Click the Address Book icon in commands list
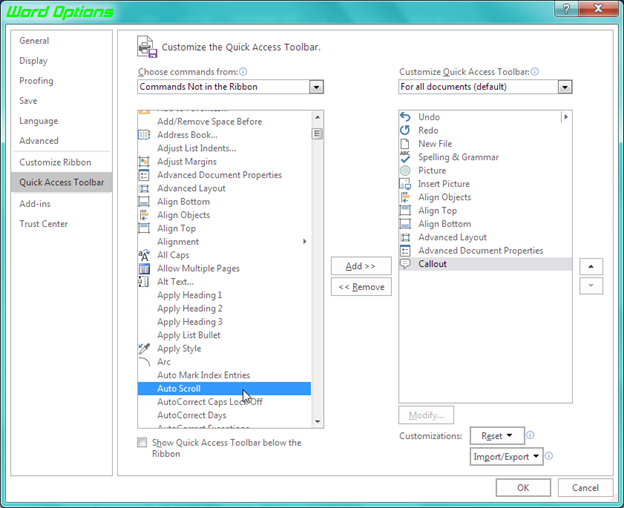 click(144, 135)
